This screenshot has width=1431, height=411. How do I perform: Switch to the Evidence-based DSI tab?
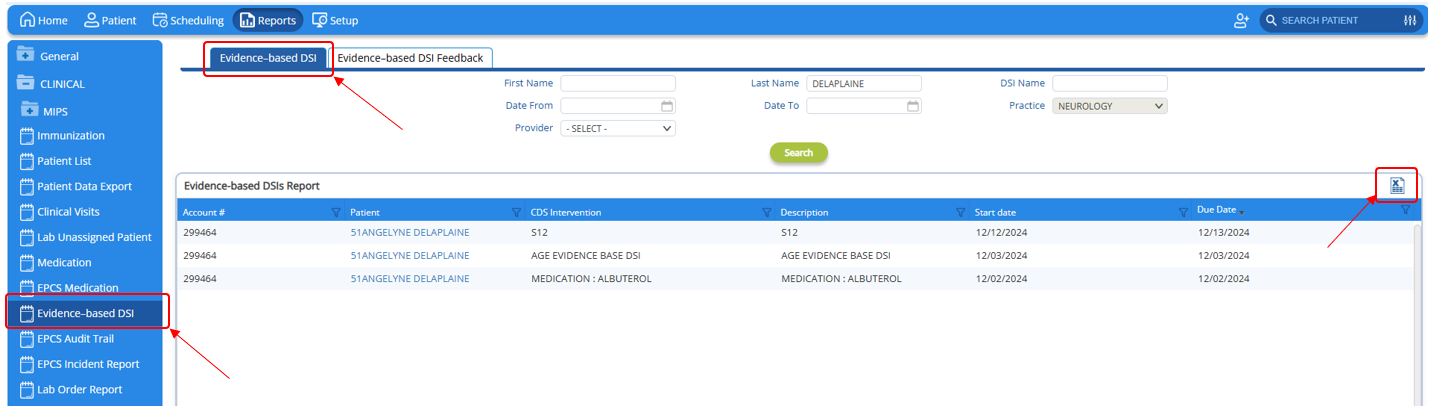point(268,58)
